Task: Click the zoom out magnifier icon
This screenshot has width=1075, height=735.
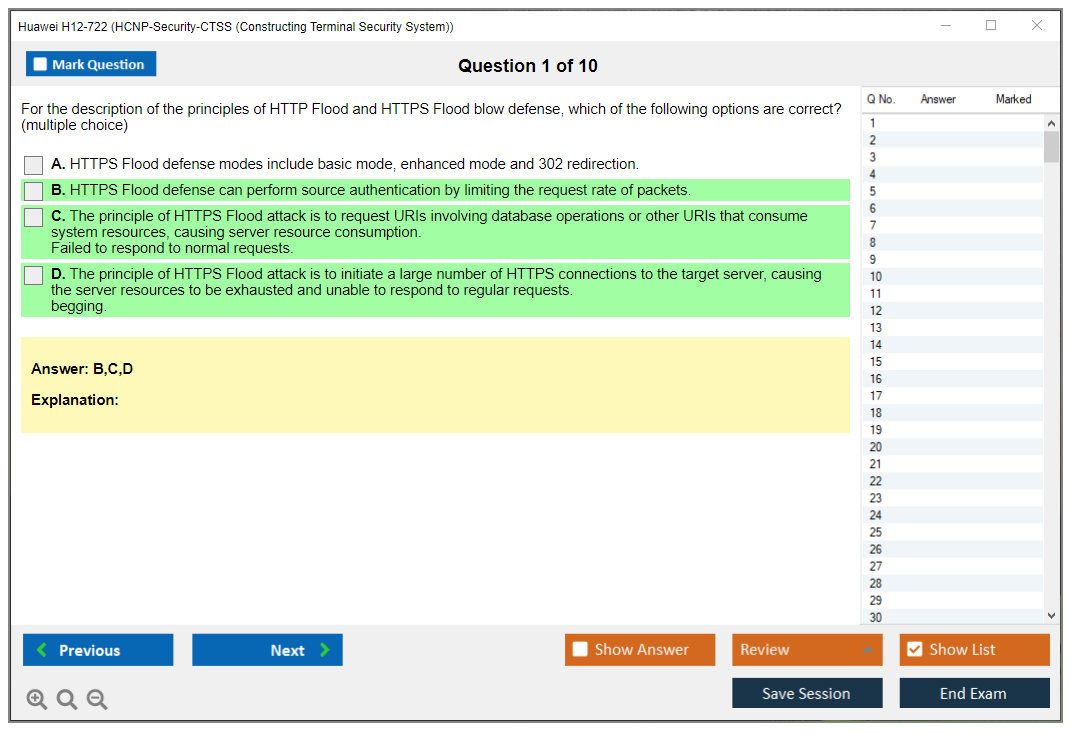Action: click(x=97, y=700)
